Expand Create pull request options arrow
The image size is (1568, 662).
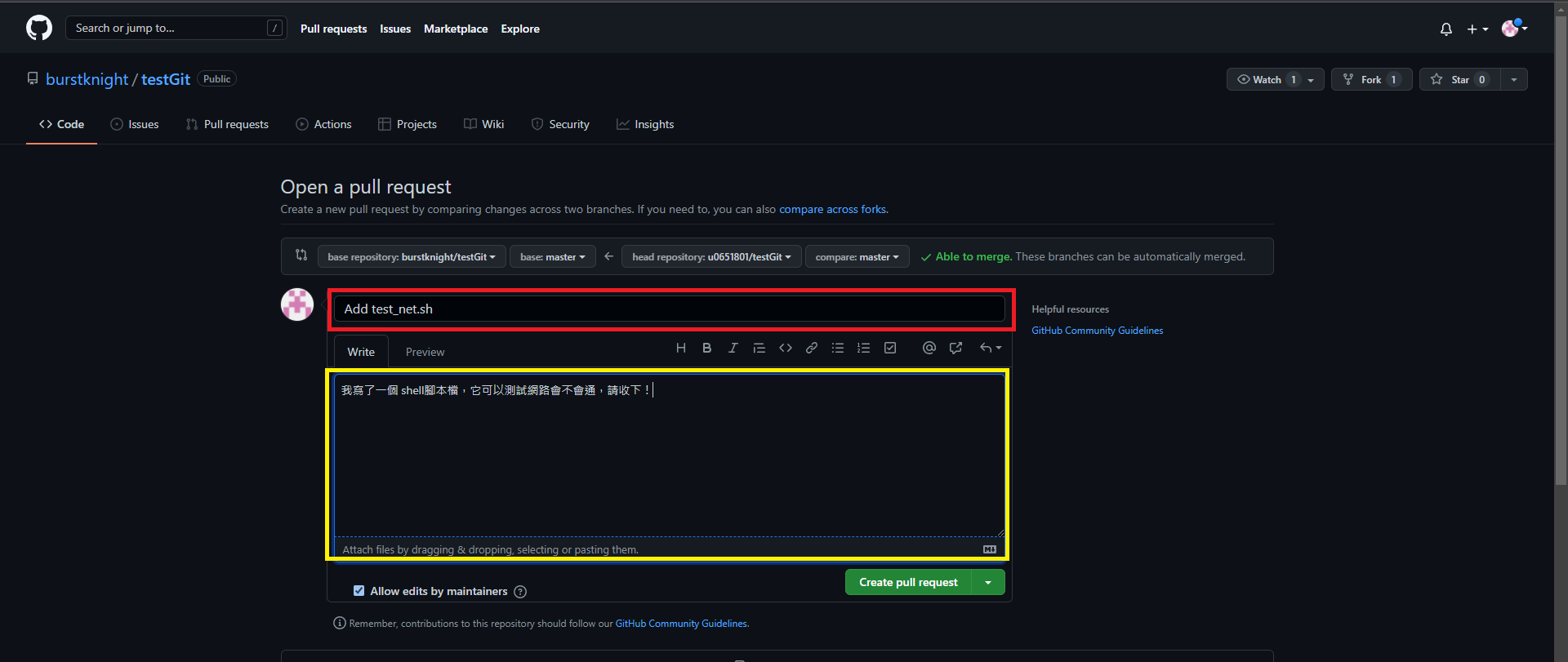tap(988, 582)
